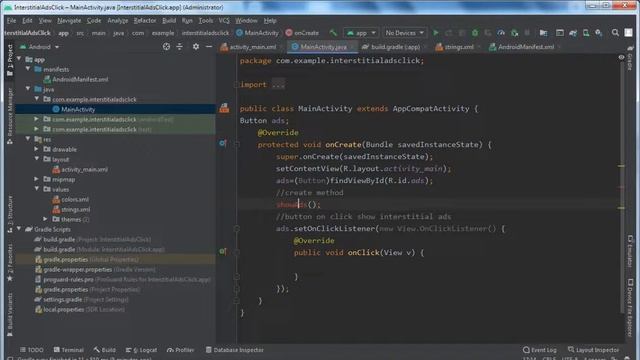
Task: Open the app run configuration dropdown
Action: [361, 33]
